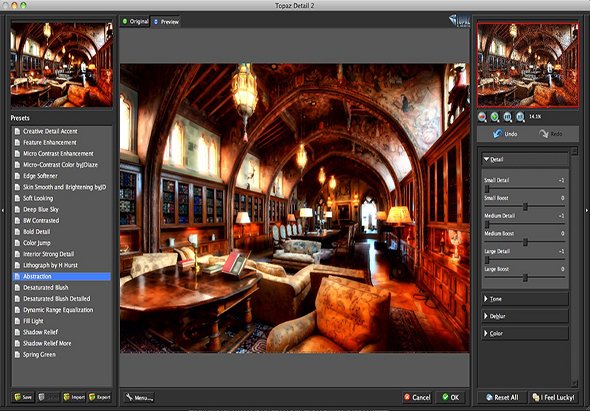Adjust the Large Boost slider
This screenshot has height=411, width=590.
525,278
